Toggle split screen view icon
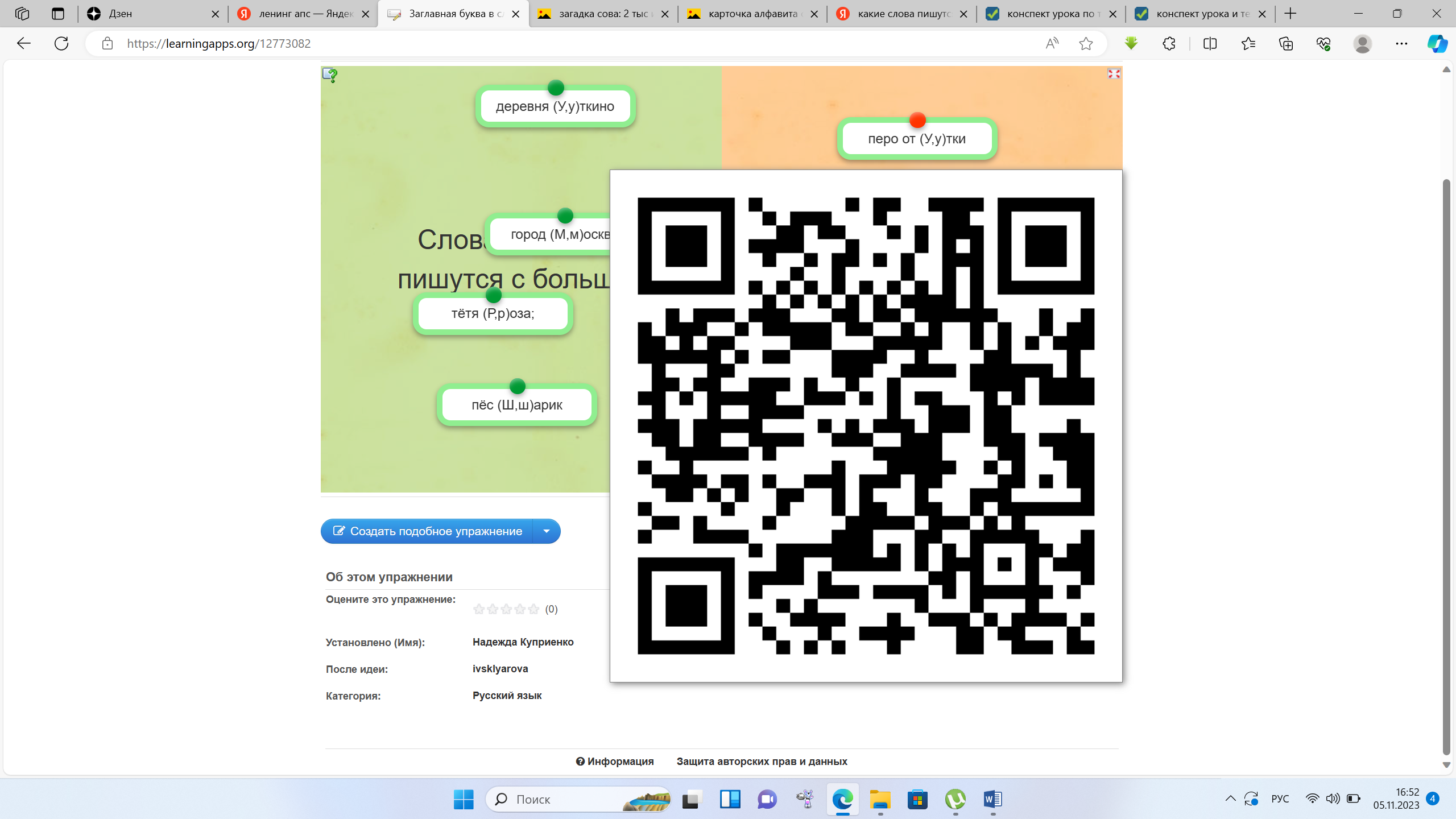 click(x=1210, y=43)
